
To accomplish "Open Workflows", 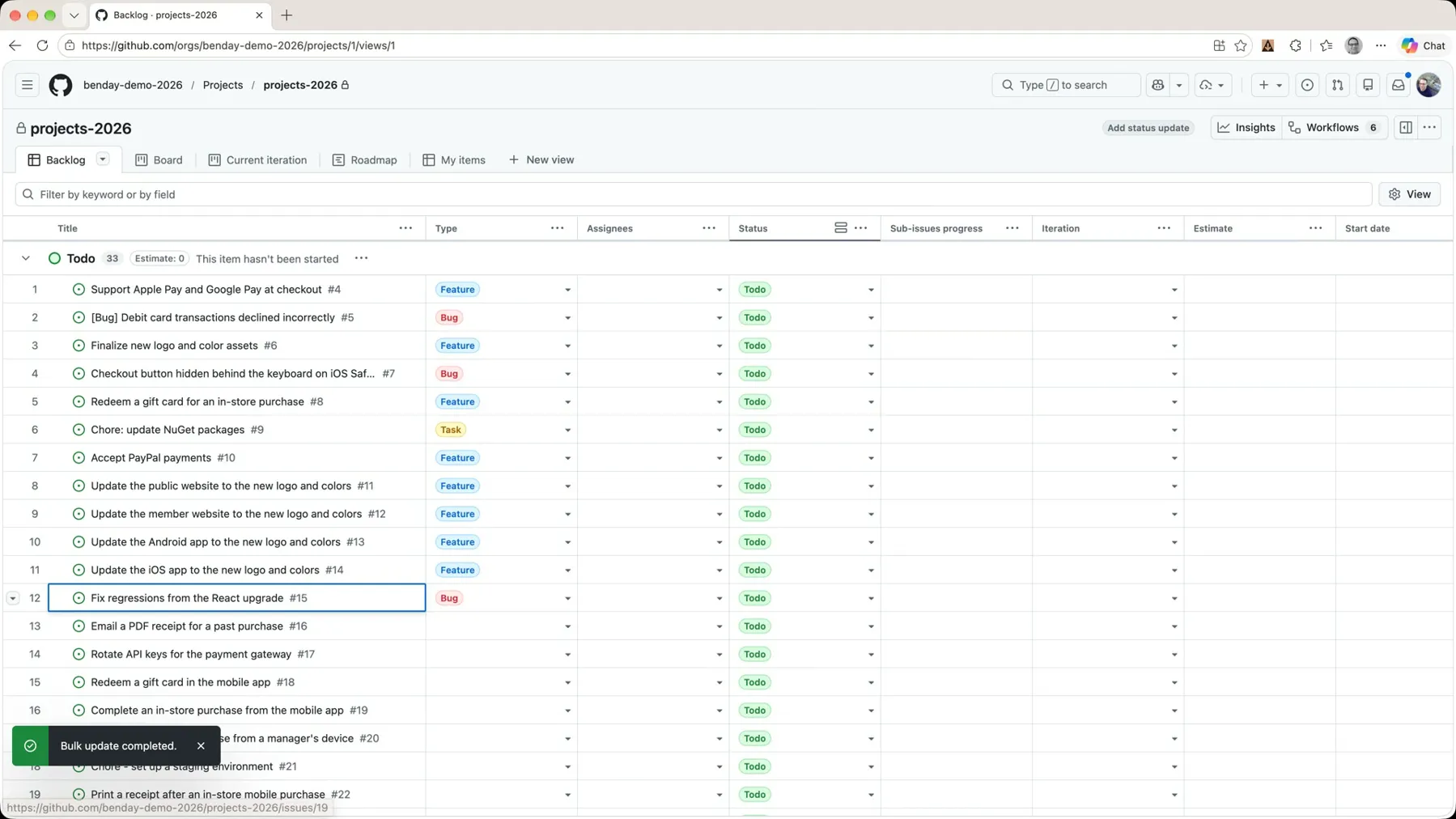I will pyautogui.click(x=1335, y=127).
